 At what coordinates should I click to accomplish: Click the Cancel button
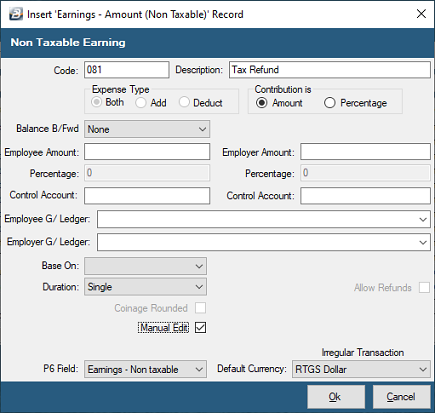point(401,397)
